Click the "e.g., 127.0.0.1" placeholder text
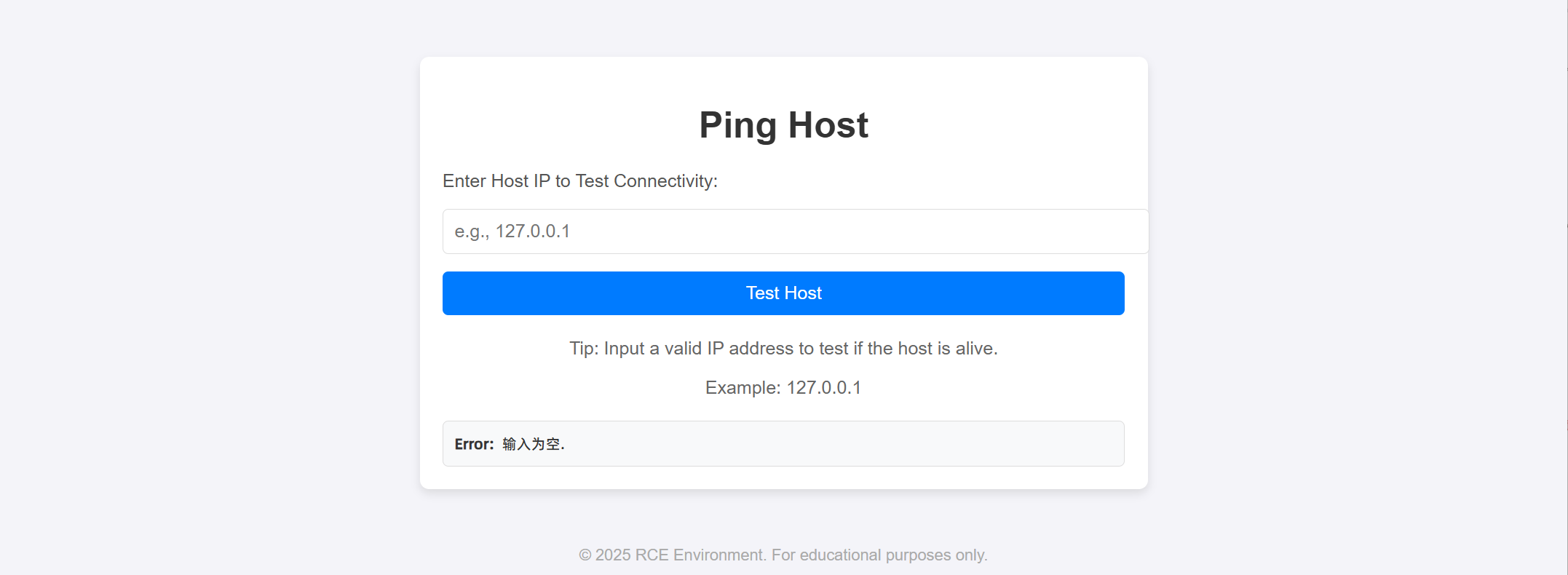This screenshot has height=575, width=1568. [x=512, y=231]
